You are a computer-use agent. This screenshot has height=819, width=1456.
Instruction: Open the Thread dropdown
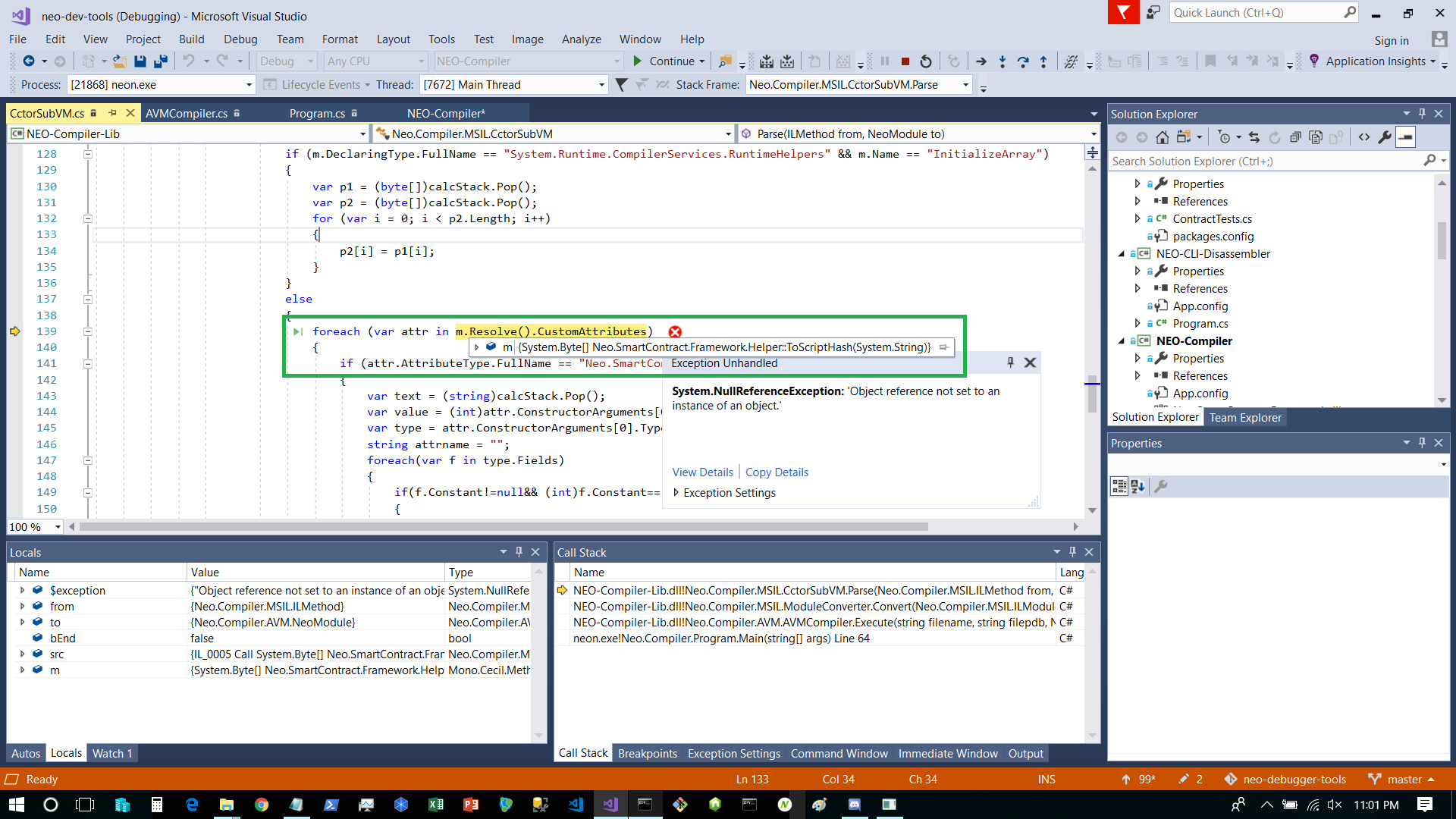[x=601, y=85]
